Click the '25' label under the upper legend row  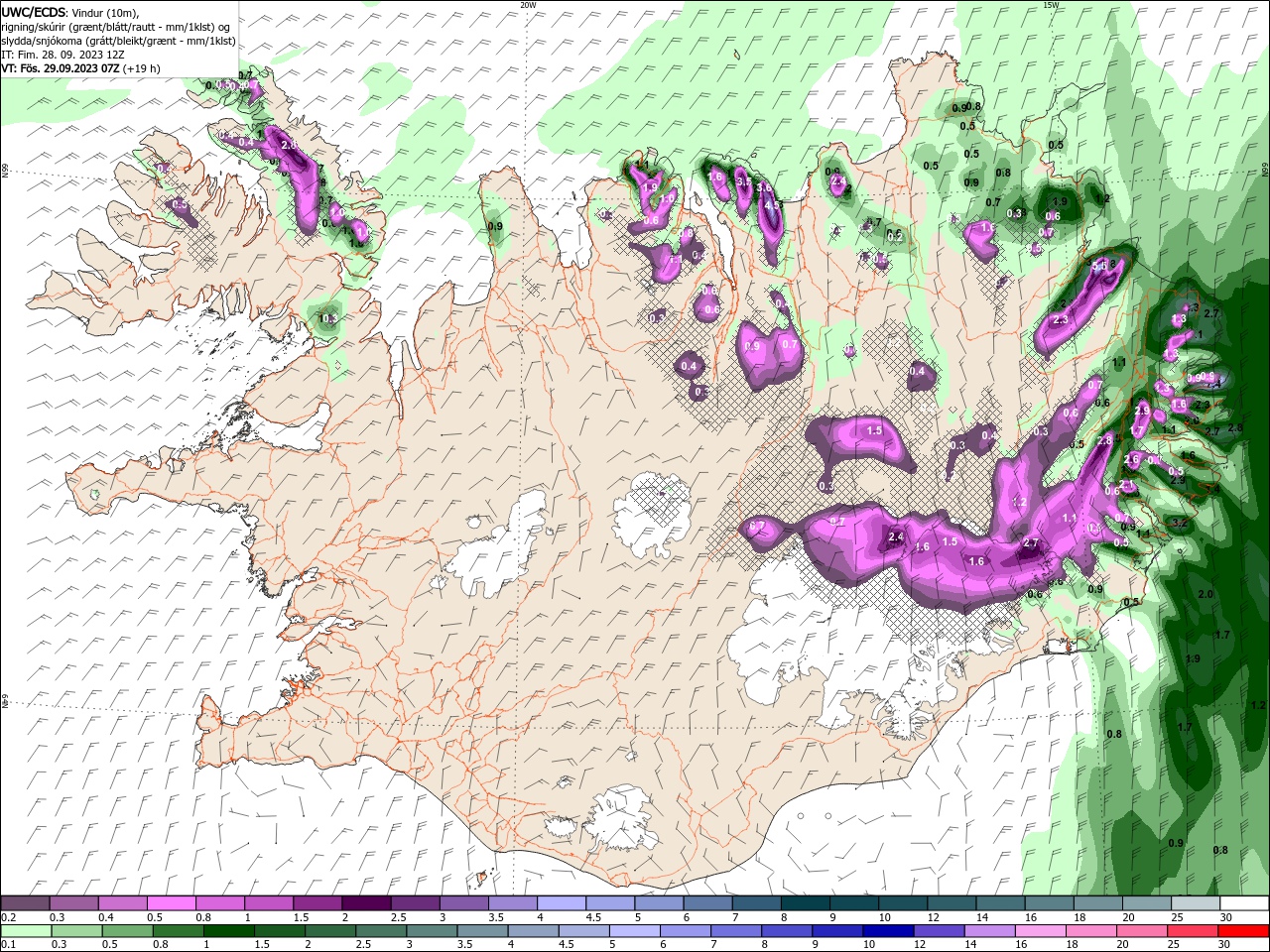click(1177, 917)
